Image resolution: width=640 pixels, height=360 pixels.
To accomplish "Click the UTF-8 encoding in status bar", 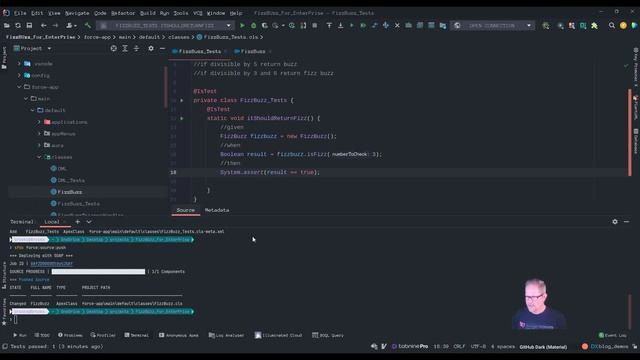I will (x=478, y=347).
